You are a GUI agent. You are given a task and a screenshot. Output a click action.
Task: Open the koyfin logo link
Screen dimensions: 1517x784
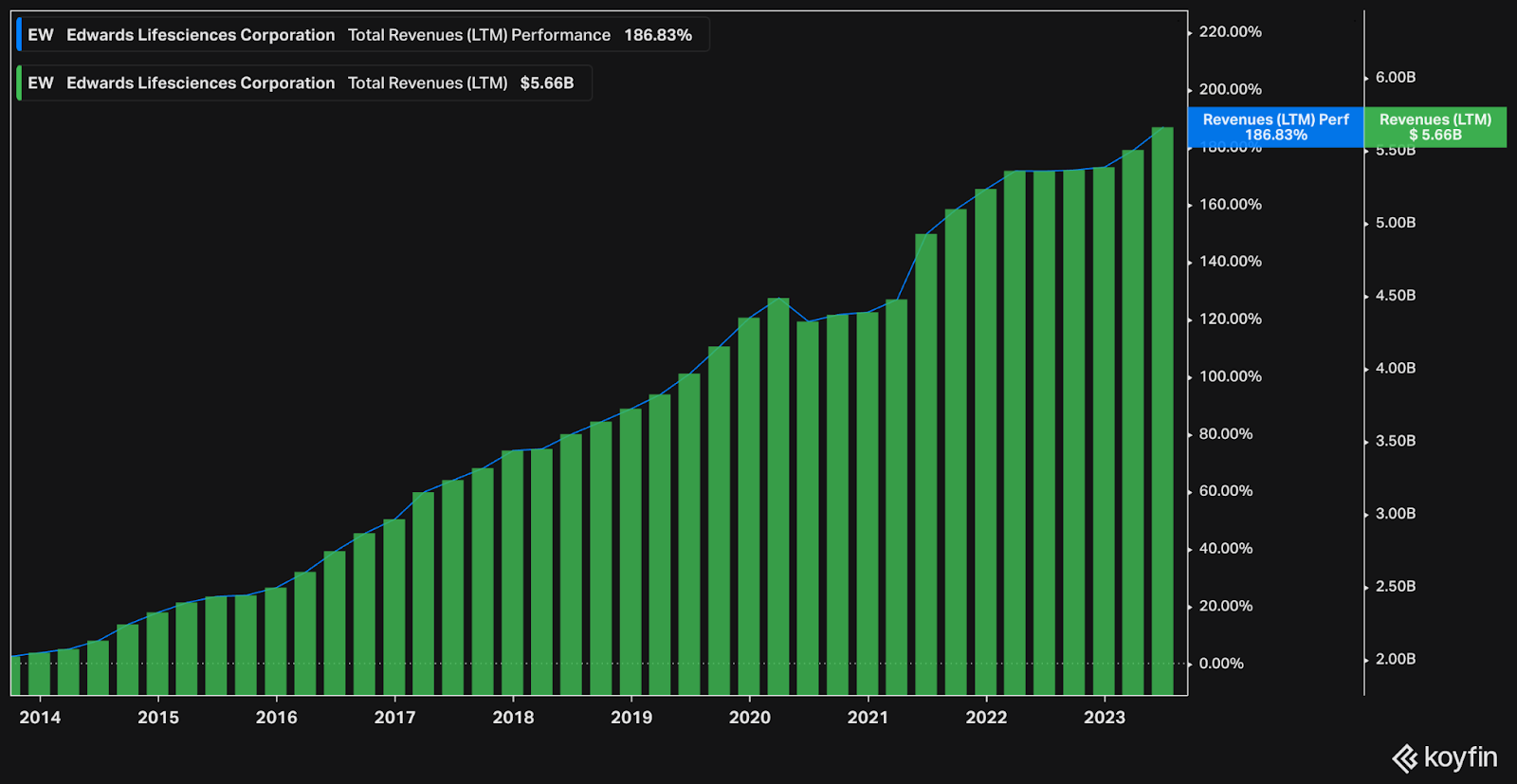coord(1444,757)
